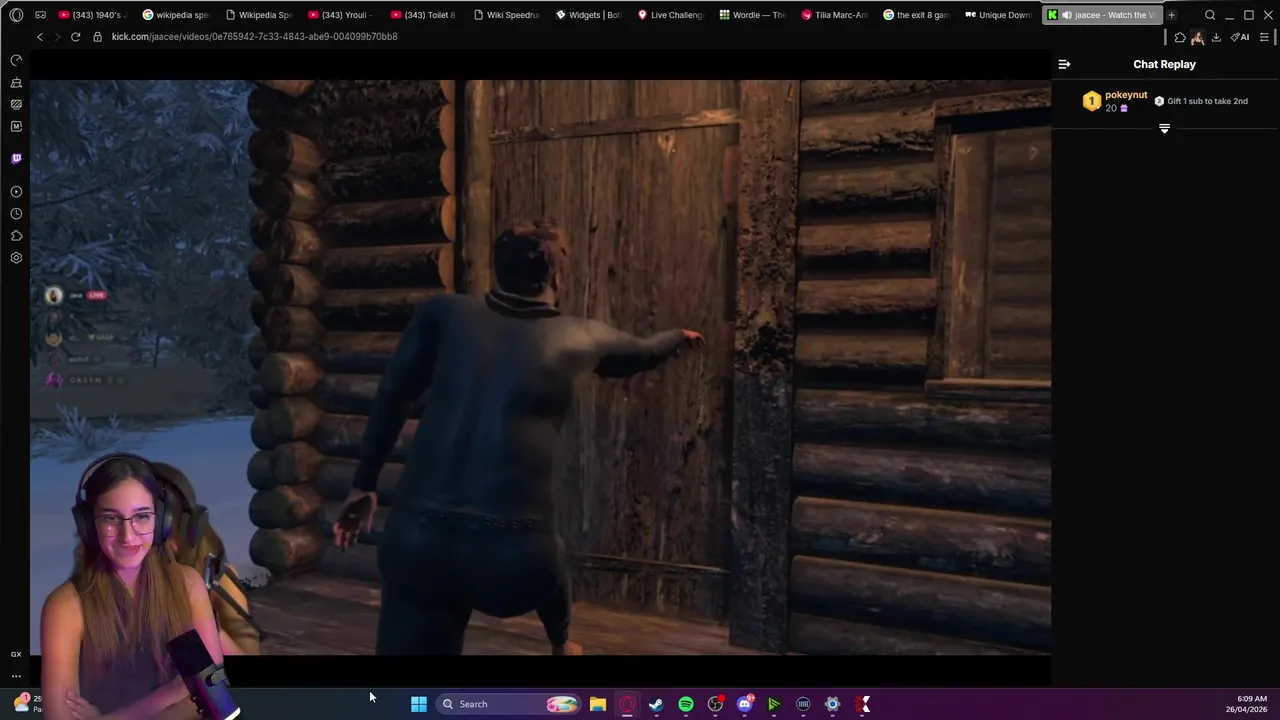
Task: Open site security padlock info
Action: [97, 37]
